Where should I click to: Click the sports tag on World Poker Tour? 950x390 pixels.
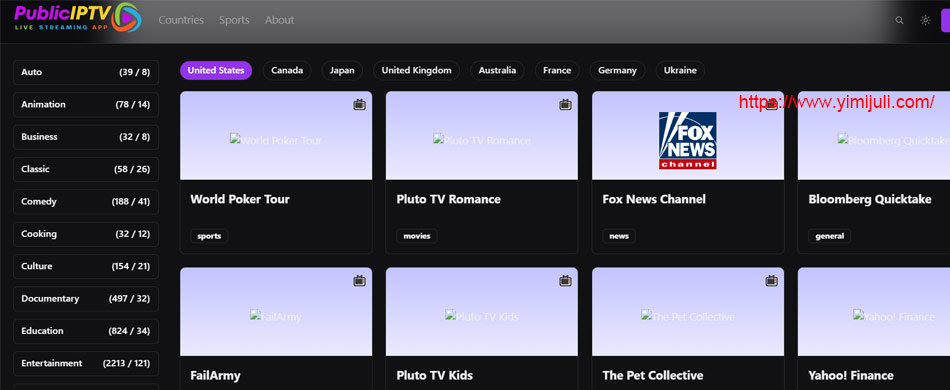click(x=209, y=236)
